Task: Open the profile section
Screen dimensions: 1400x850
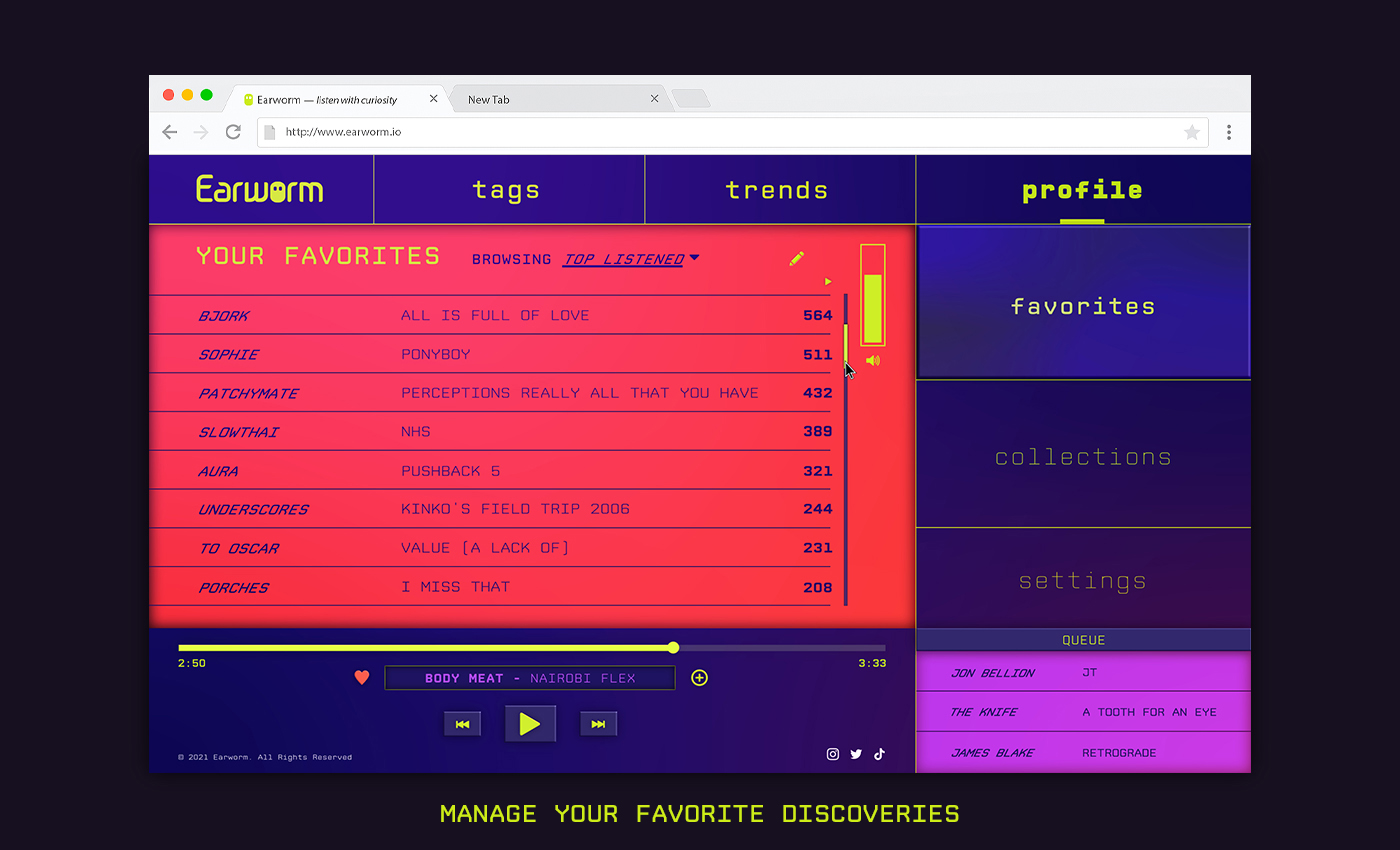Action: point(1083,190)
